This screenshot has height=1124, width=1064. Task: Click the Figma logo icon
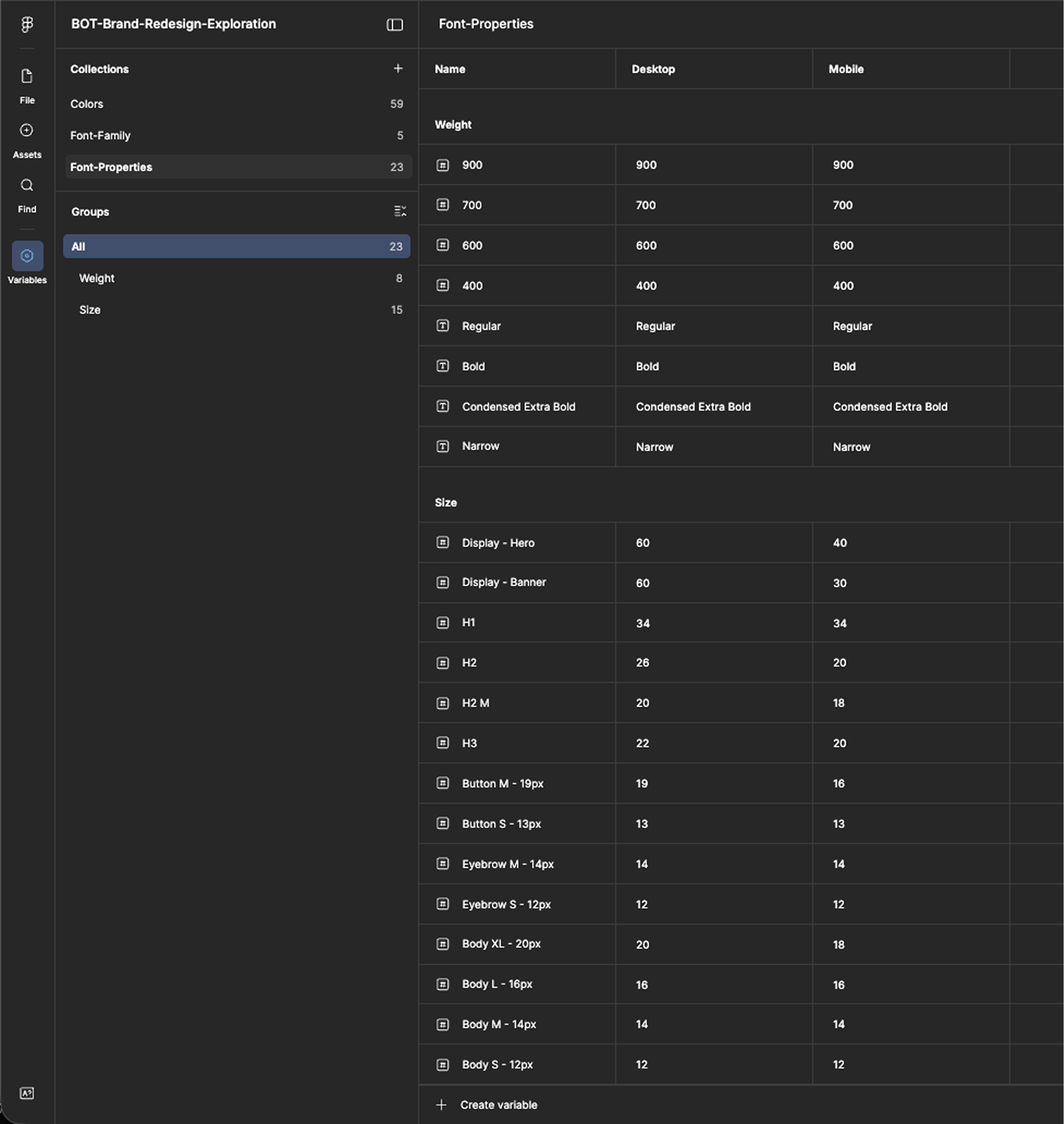[27, 25]
